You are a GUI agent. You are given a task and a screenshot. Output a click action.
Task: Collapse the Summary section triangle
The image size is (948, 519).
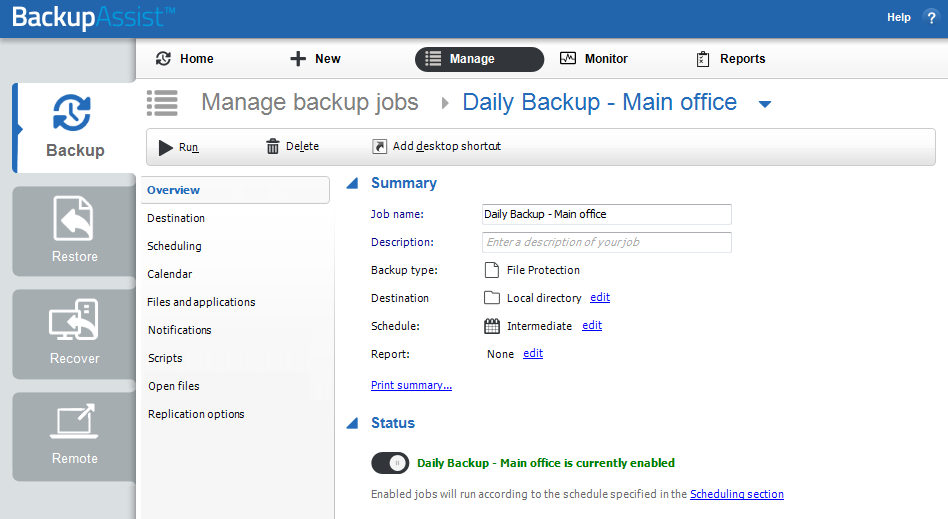point(352,183)
